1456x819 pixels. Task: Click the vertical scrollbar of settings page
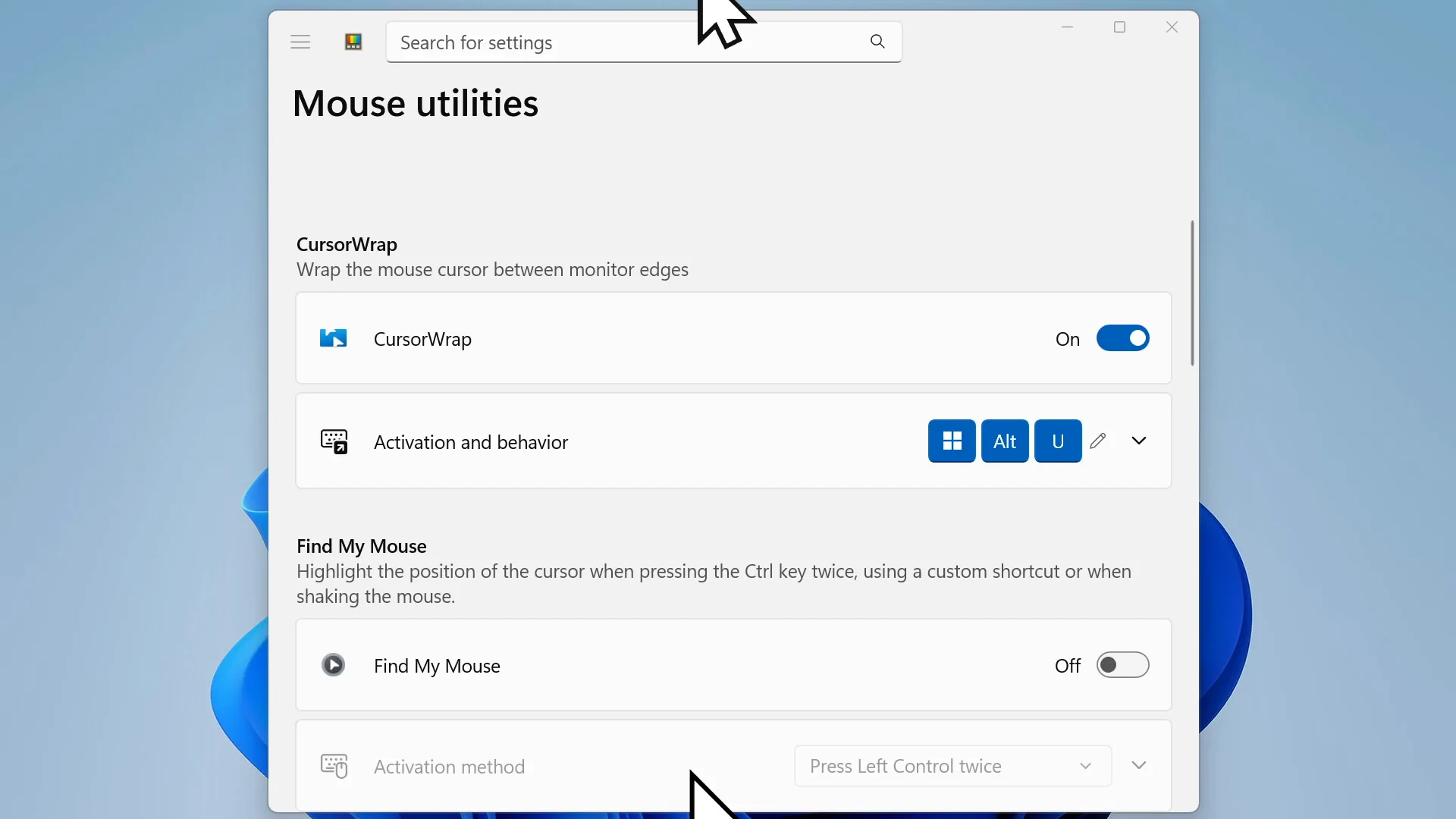[1192, 293]
